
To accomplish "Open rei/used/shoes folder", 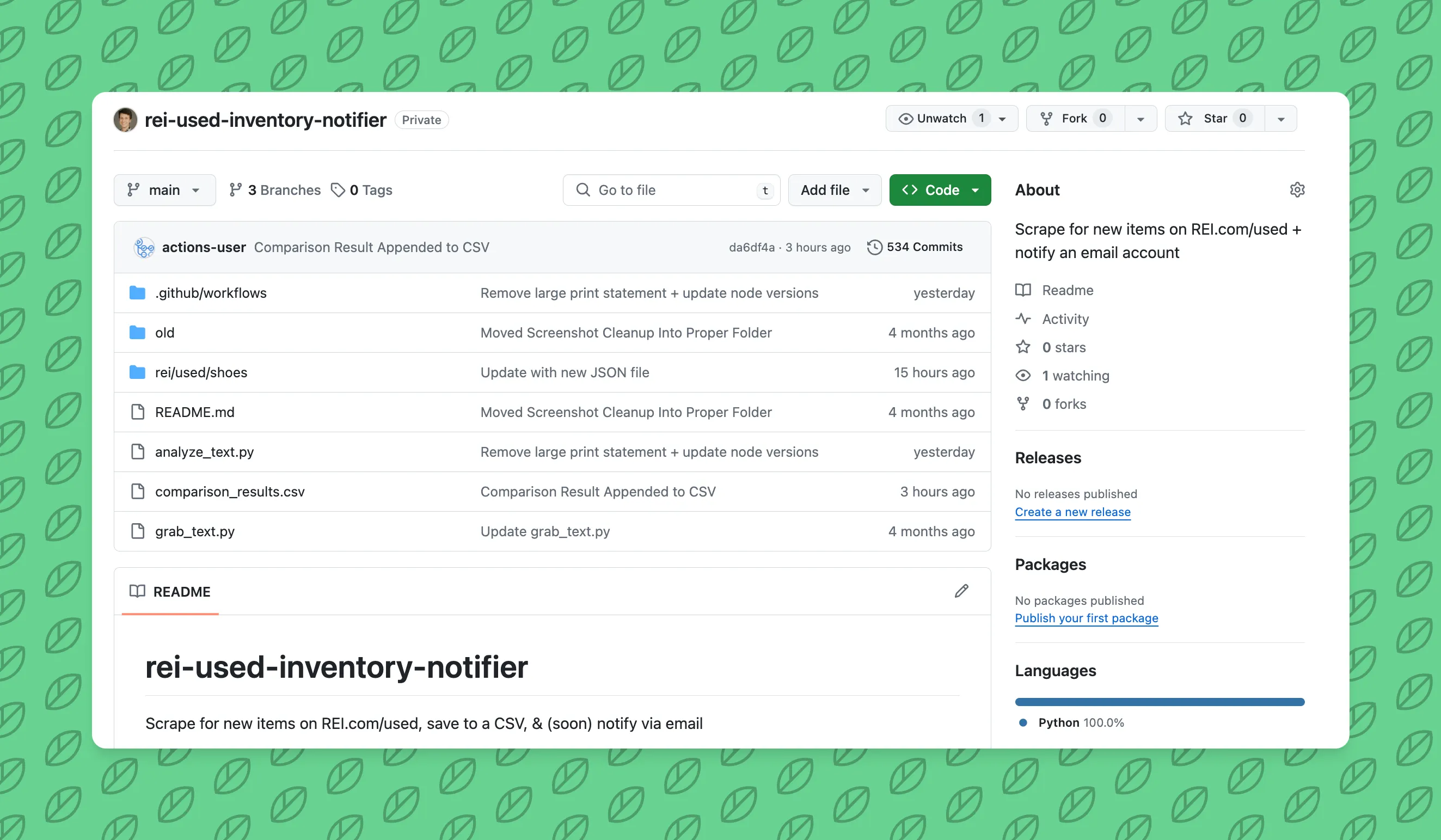I will 201,372.
